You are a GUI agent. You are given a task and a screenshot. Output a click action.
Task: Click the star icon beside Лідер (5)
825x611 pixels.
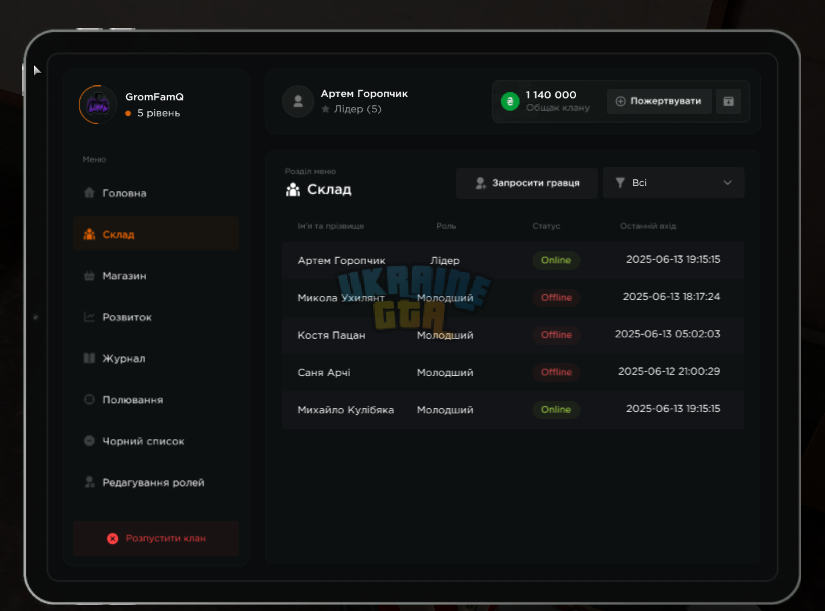pyautogui.click(x=326, y=109)
